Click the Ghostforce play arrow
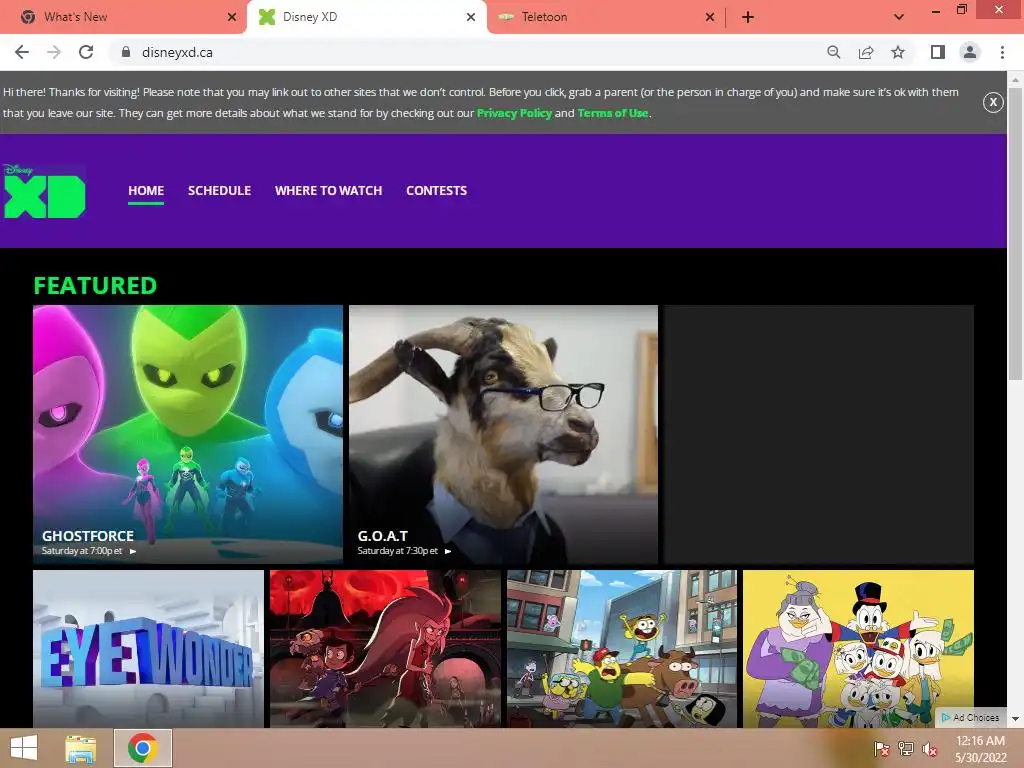 pos(133,551)
